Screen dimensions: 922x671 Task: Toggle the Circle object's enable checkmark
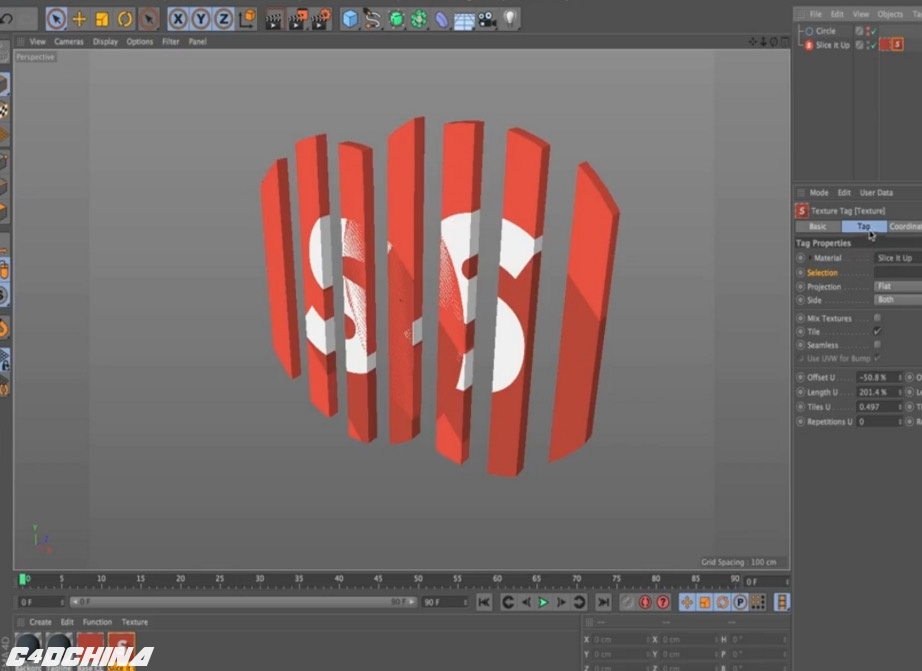point(874,31)
